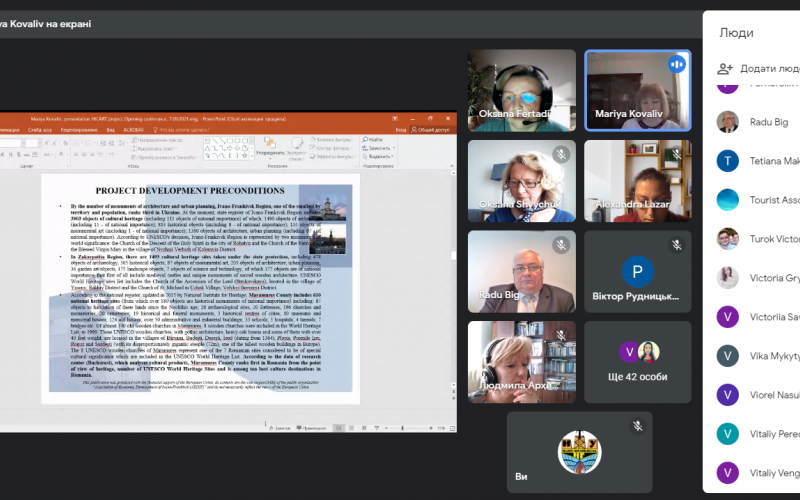Select normal view button in PowerPoint status bar

[x=338, y=428]
